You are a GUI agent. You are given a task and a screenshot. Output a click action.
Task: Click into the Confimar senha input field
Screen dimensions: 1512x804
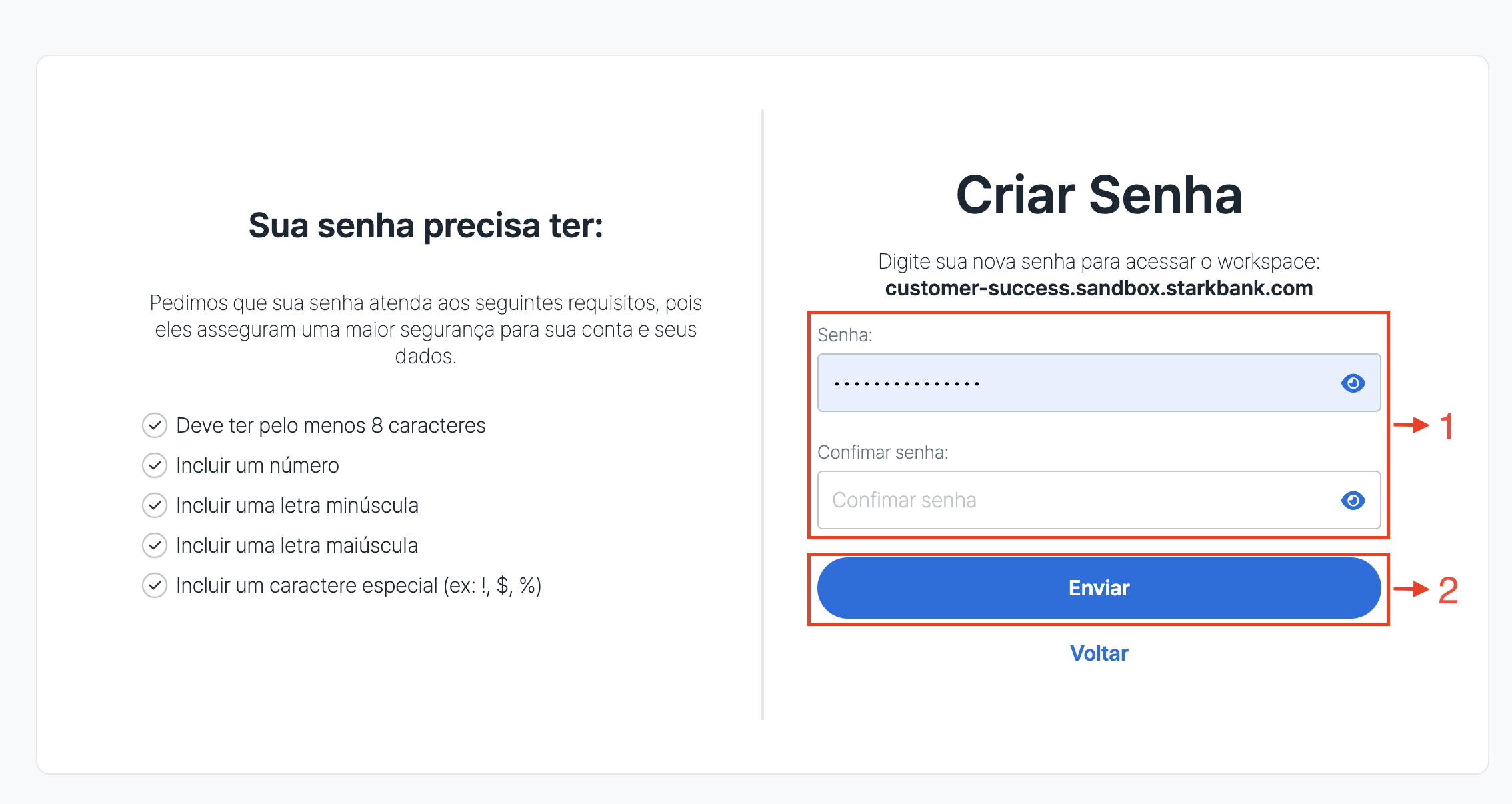pos(1099,500)
